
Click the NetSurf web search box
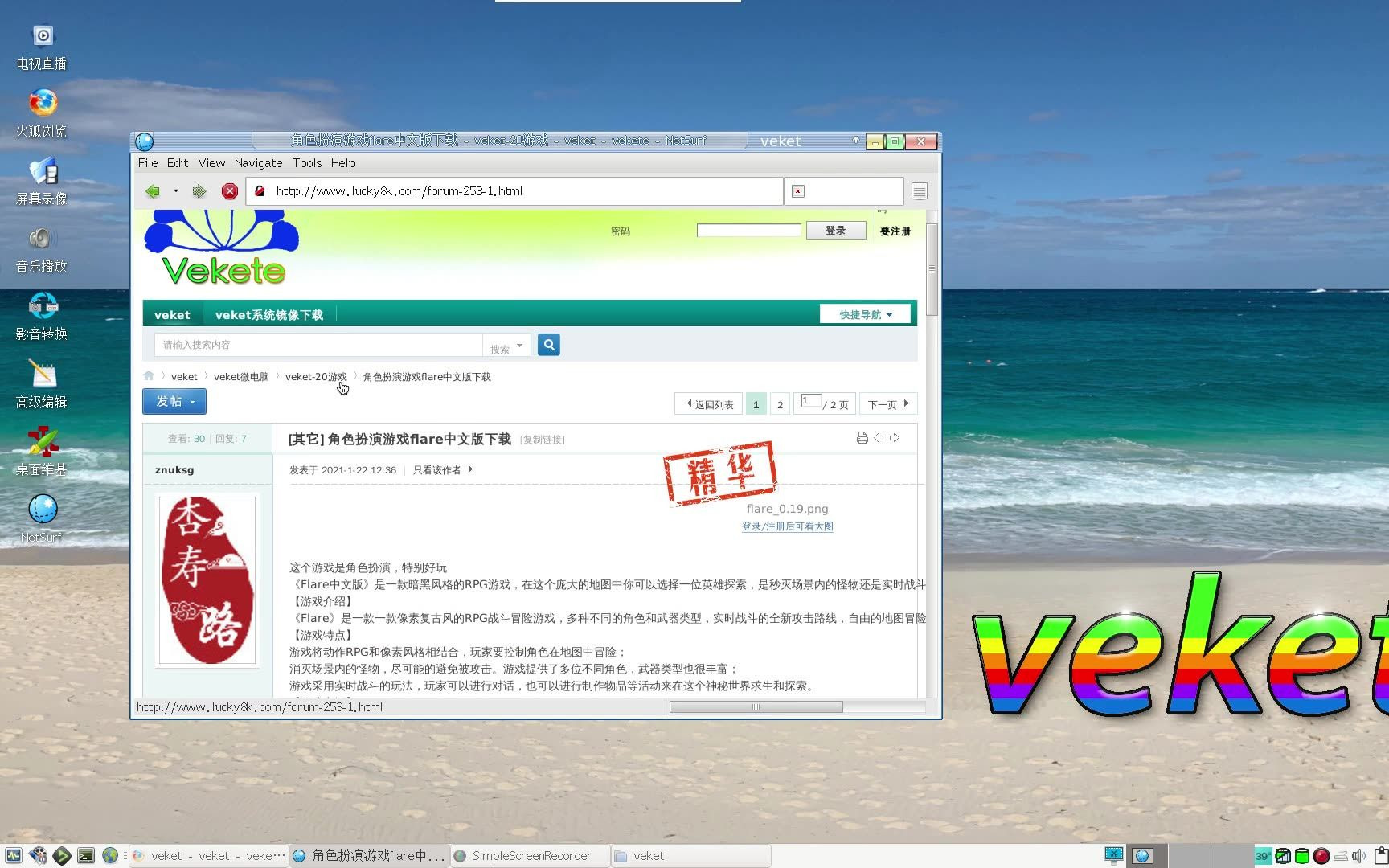(844, 191)
